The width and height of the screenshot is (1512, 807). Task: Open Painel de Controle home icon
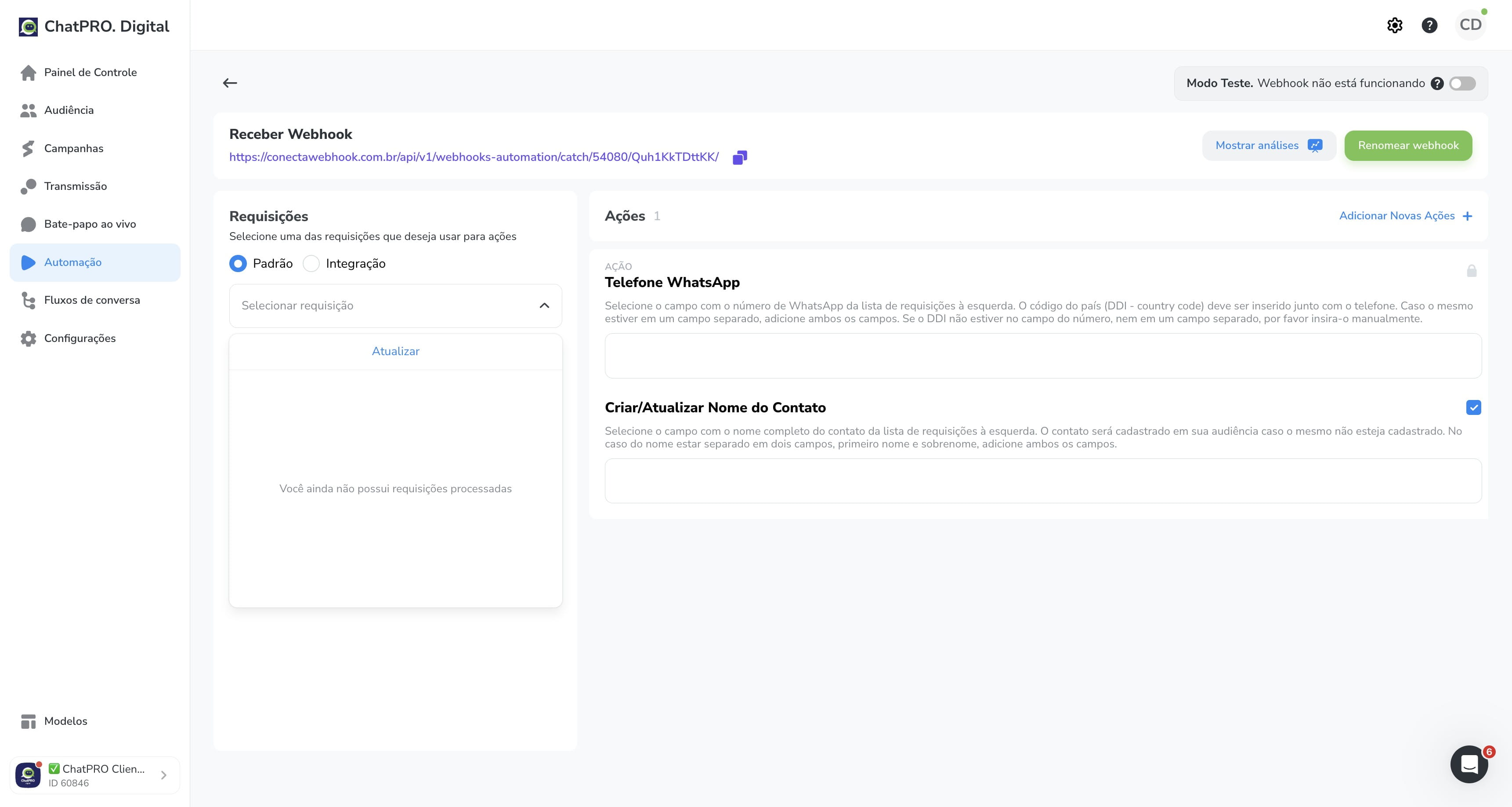point(28,72)
